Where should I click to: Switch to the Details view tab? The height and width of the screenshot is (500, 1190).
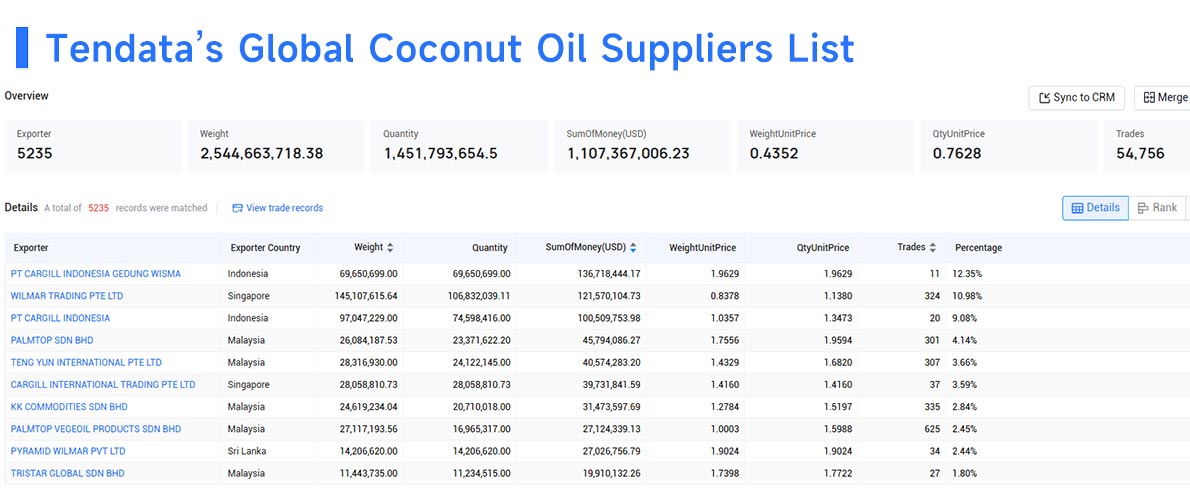click(x=1095, y=208)
